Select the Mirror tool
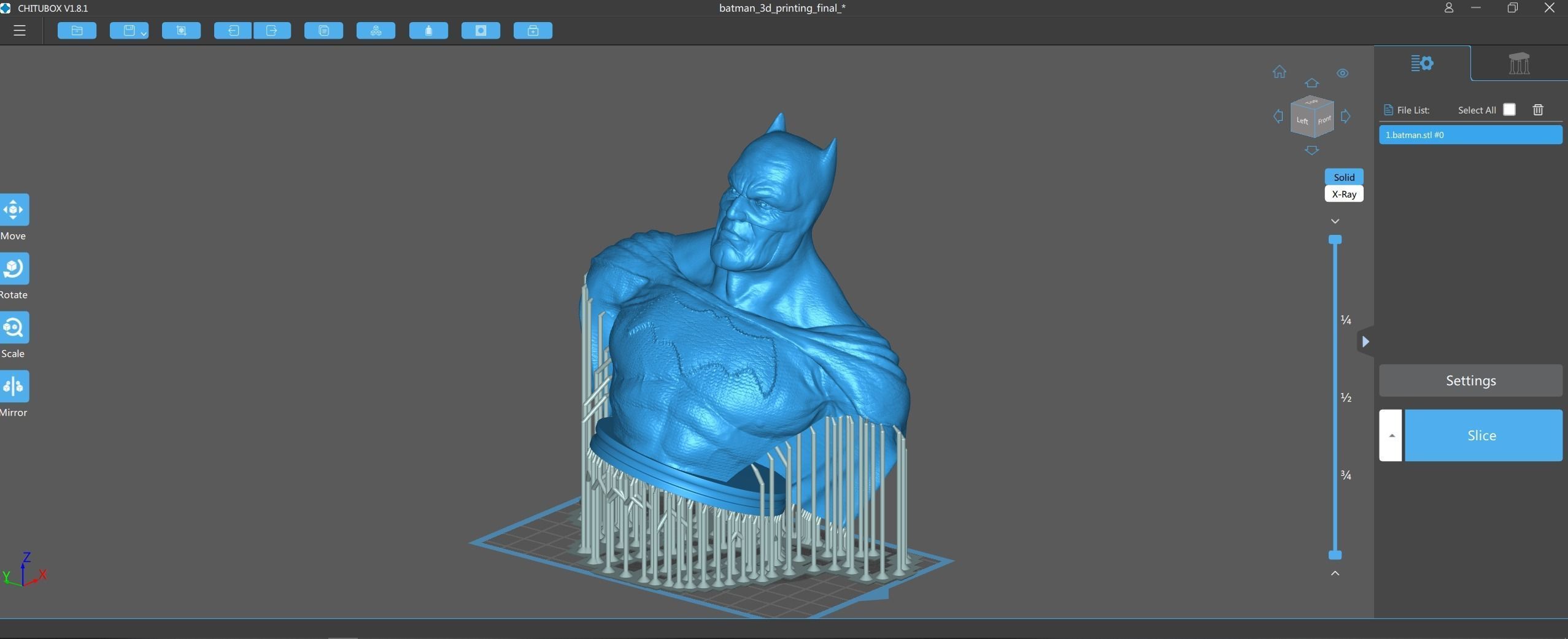Screen dimensions: 1568x639 [14, 386]
